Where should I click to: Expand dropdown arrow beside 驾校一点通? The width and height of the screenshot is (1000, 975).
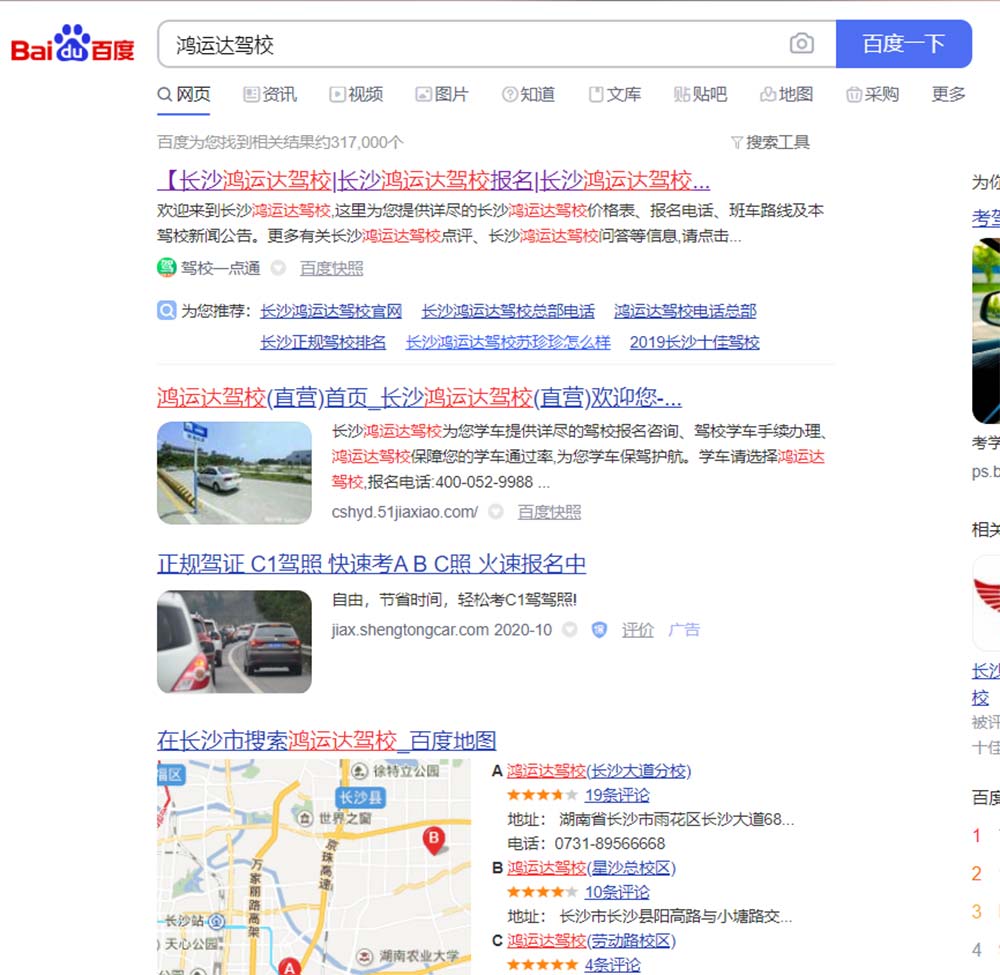[279, 268]
